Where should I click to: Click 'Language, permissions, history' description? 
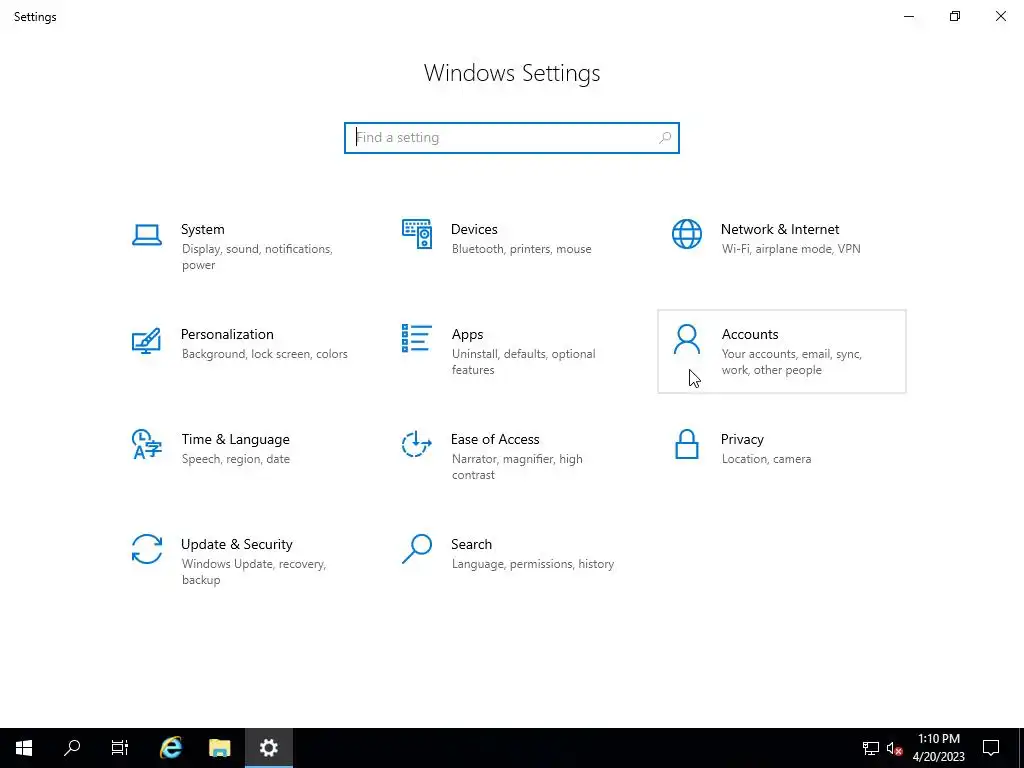pyautogui.click(x=533, y=564)
